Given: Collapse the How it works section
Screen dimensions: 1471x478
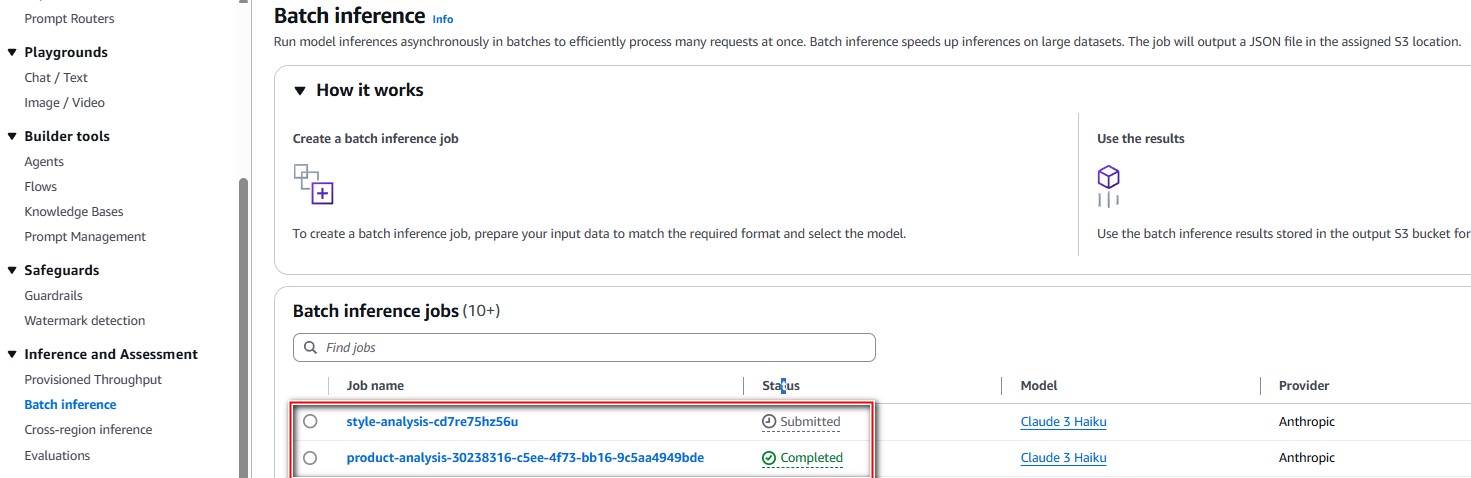Looking at the screenshot, I should point(300,91).
